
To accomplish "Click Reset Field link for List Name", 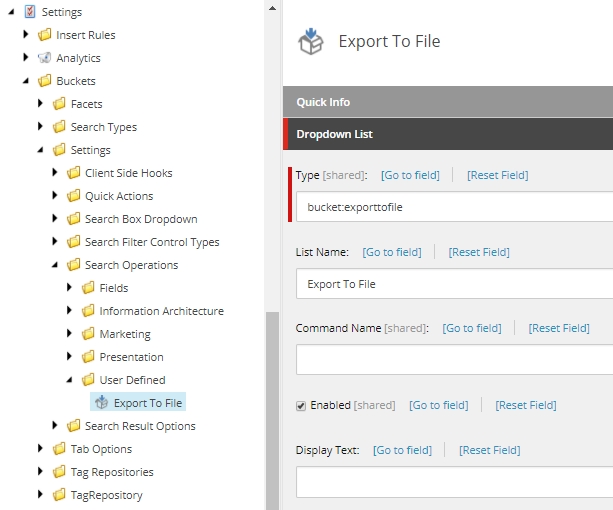I will pyautogui.click(x=480, y=252).
